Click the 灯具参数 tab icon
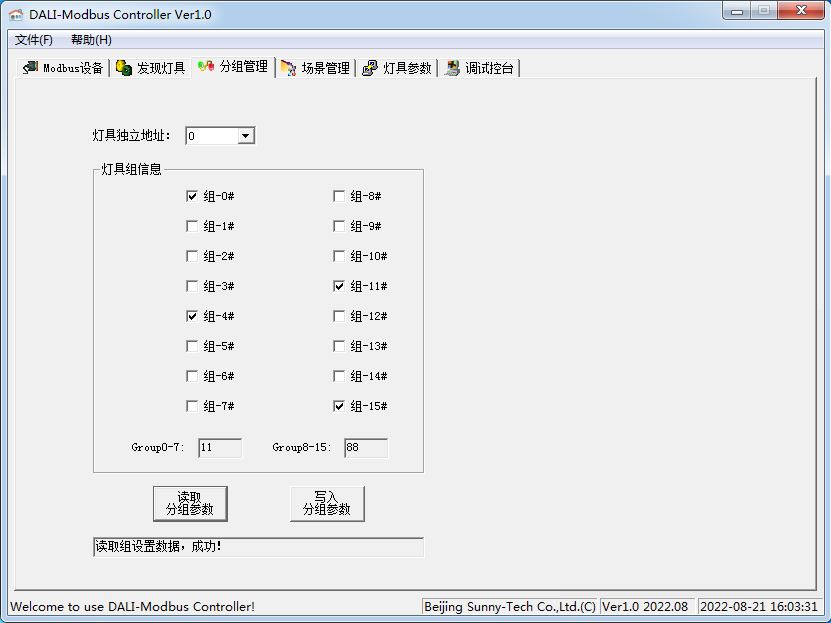 click(x=370, y=68)
